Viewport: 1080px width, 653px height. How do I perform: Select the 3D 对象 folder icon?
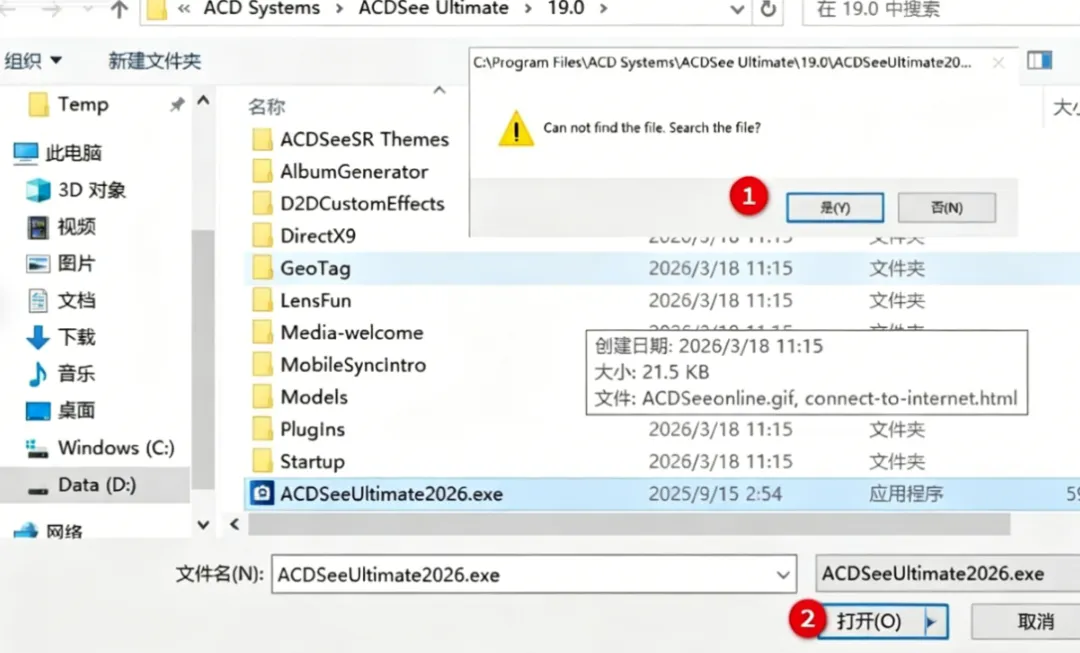tap(38, 190)
